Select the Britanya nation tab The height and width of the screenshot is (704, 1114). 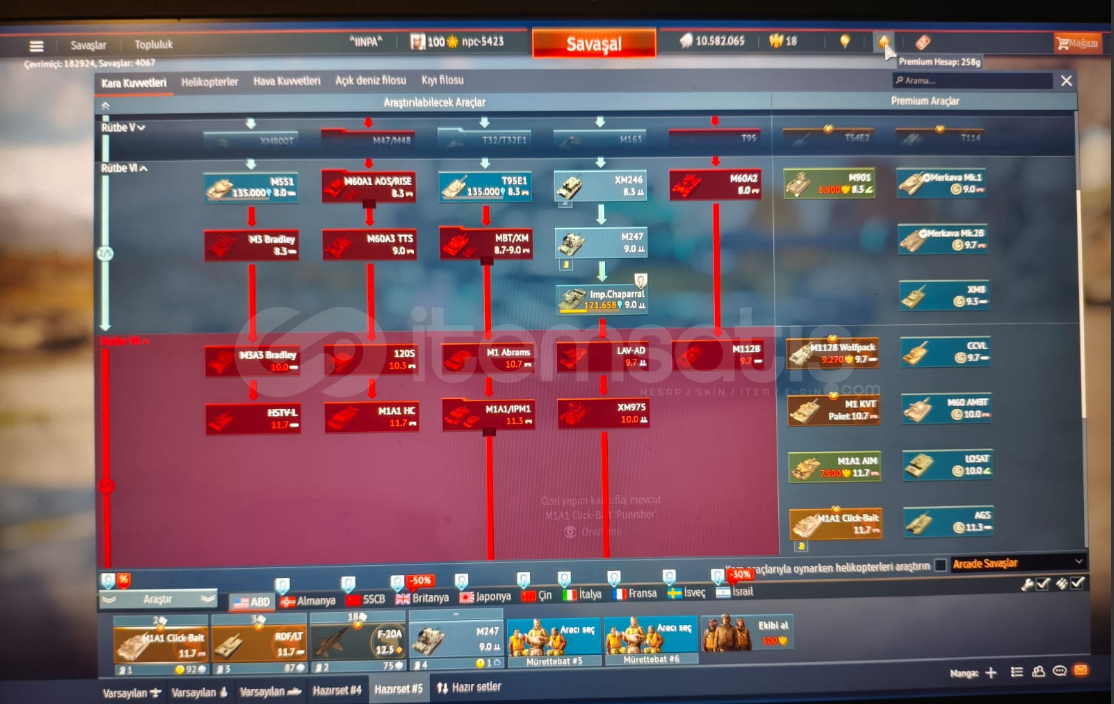point(423,598)
